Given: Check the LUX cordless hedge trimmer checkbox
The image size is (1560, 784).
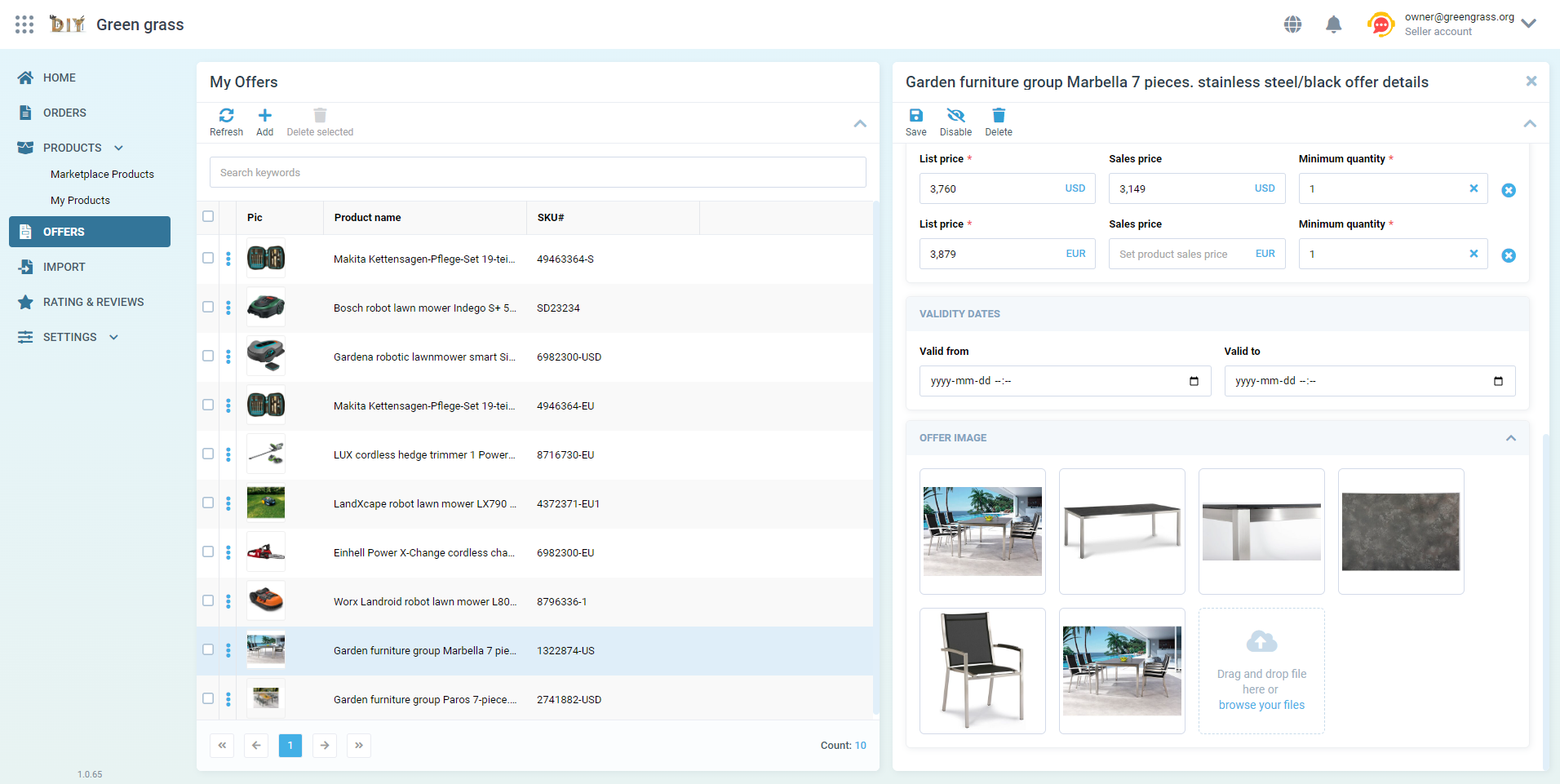Looking at the screenshot, I should click(x=208, y=454).
